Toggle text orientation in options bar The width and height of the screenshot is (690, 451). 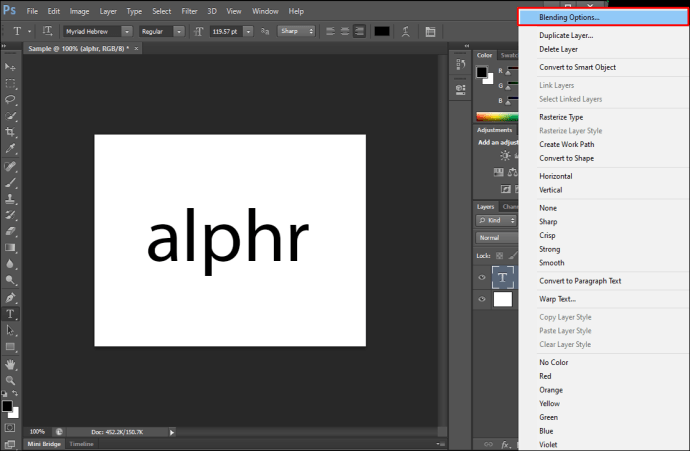click(47, 31)
